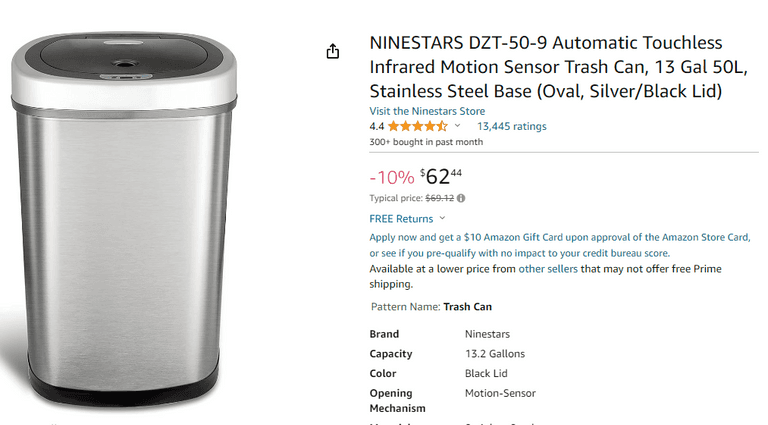Click the $62.44 current price
The image size is (768, 425).
tap(441, 177)
